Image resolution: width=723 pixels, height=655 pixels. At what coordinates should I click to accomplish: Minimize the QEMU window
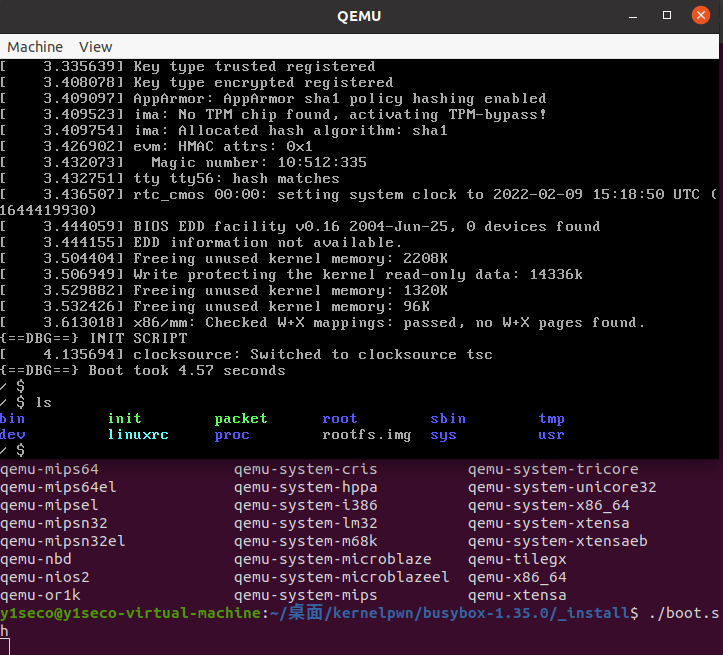click(633, 16)
